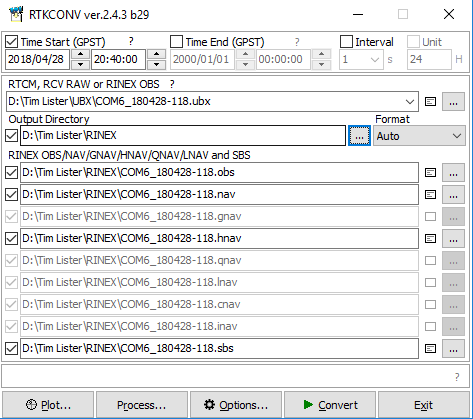View the .nav output file icon
This screenshot has height=419, width=473.
[x=430, y=195]
